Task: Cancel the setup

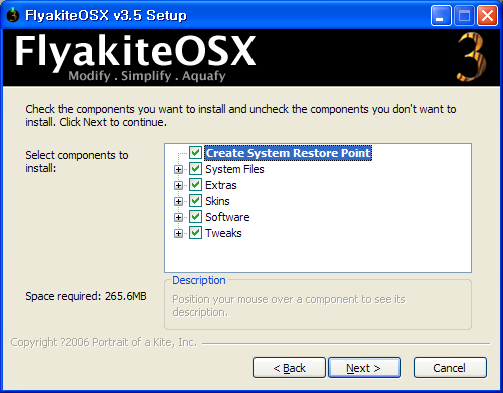Action: (x=450, y=368)
